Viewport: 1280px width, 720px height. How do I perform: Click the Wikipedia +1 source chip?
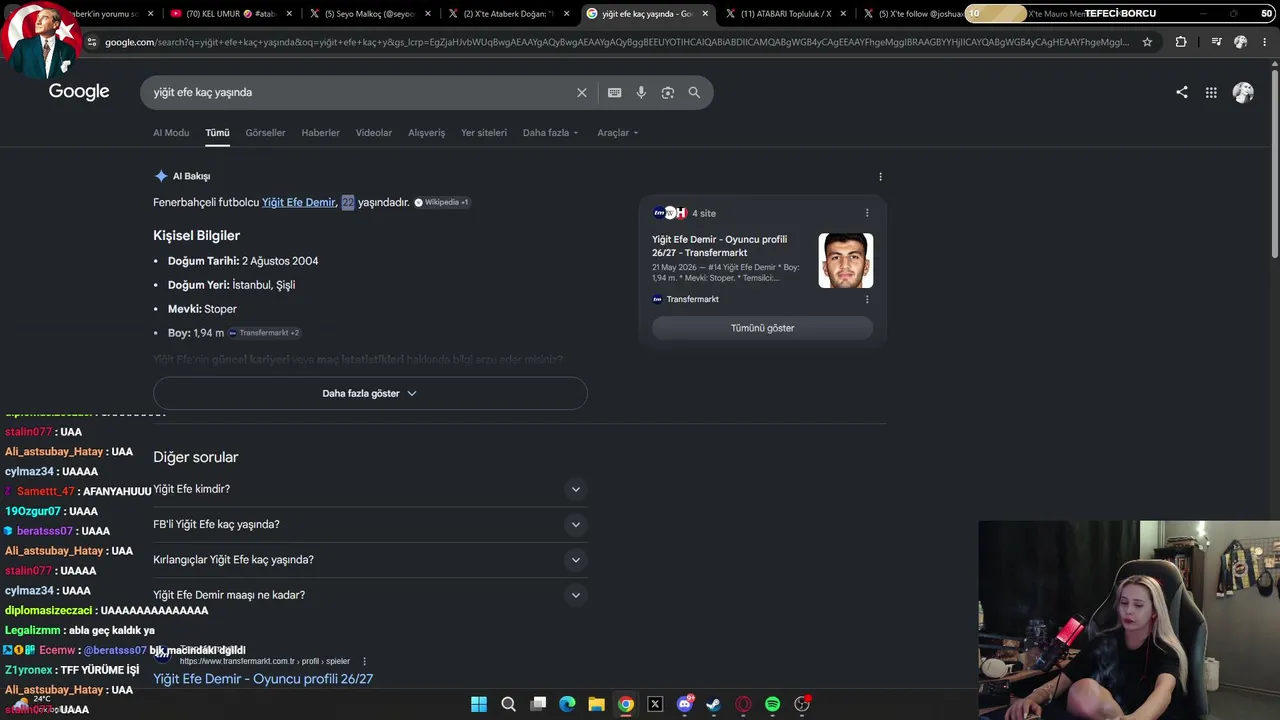pyautogui.click(x=442, y=202)
